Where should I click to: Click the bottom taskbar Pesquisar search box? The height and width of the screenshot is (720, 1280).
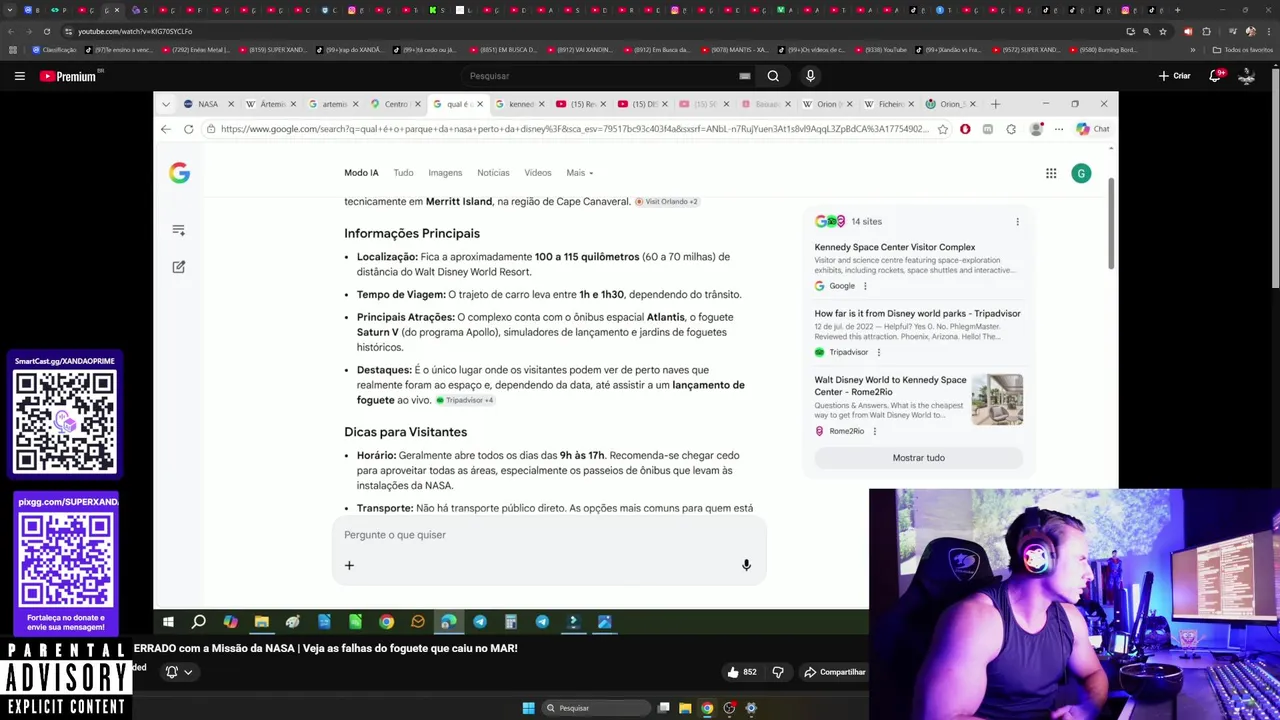(598, 708)
